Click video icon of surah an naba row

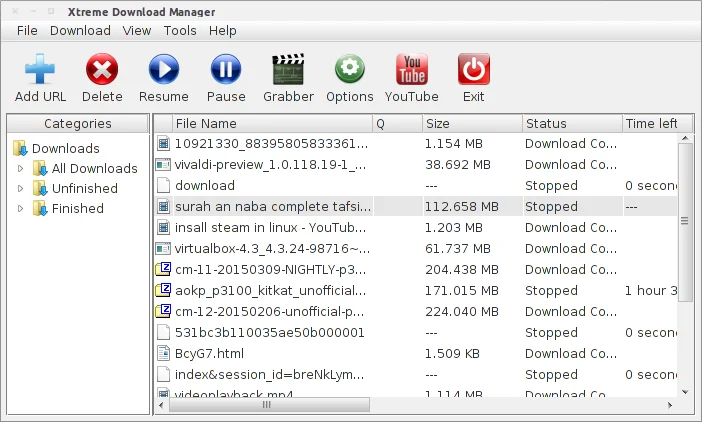click(x=163, y=206)
